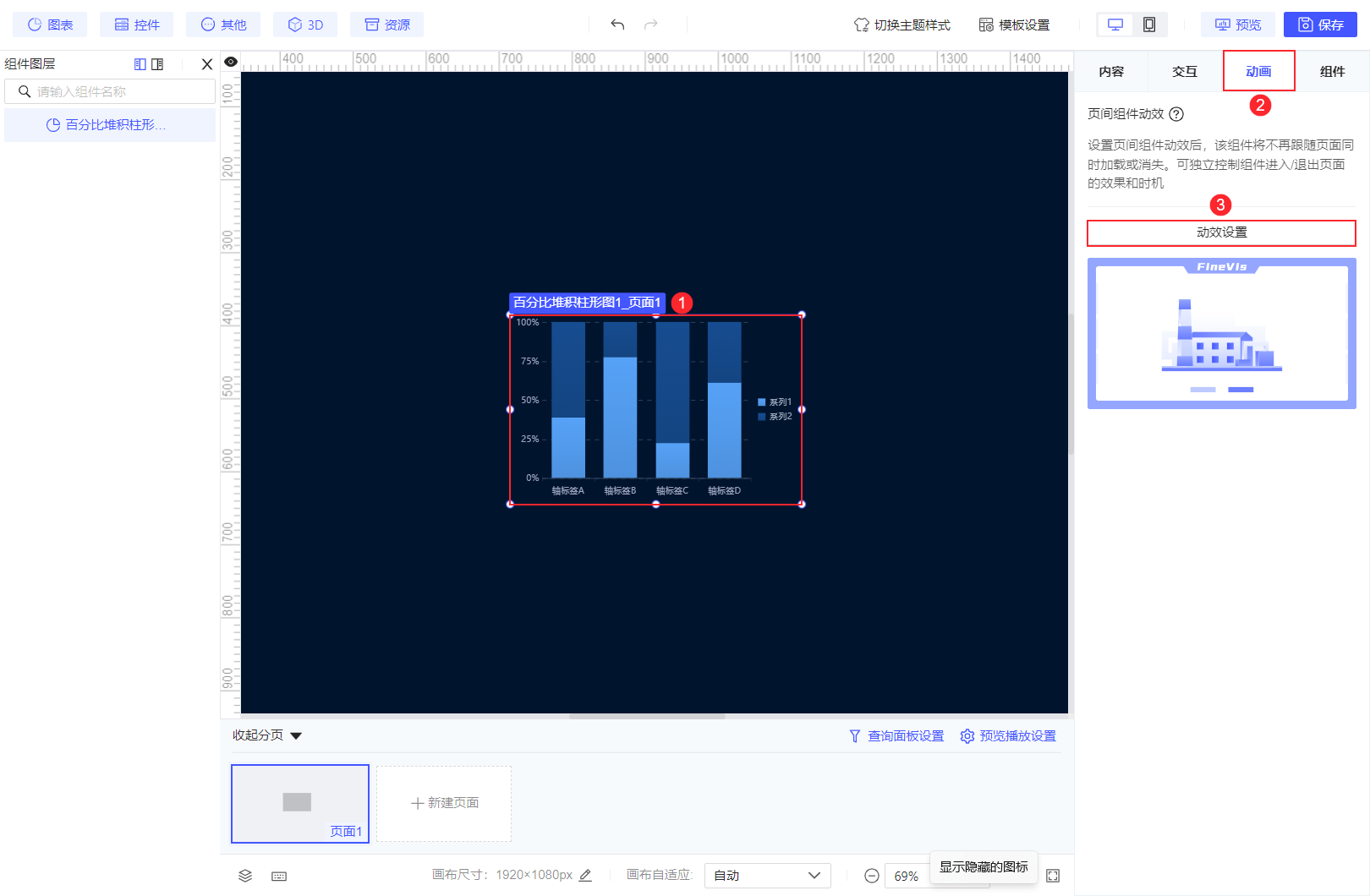Edit canvas size pencil icon

[x=585, y=876]
